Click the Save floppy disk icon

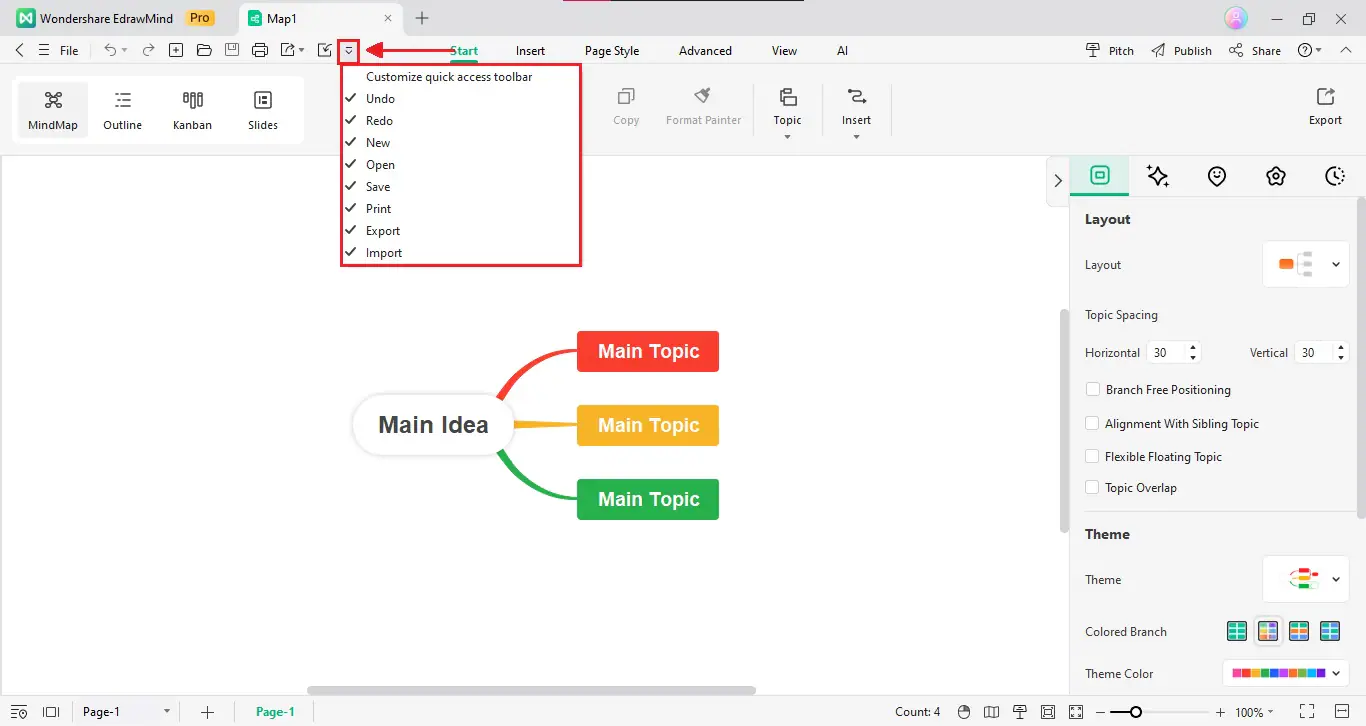232,50
